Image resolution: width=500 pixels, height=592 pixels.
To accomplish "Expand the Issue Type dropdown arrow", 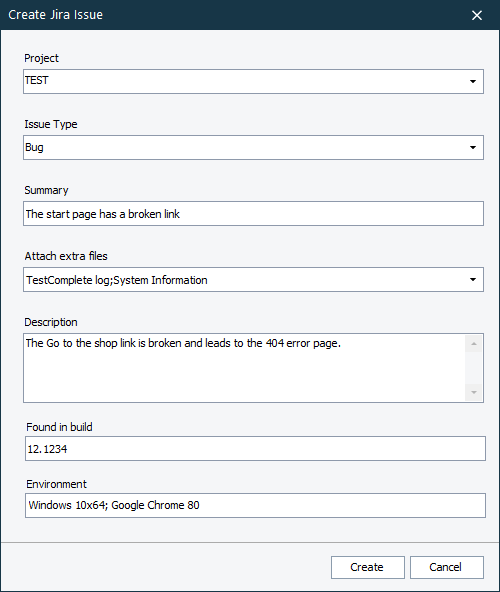I will 473,148.
